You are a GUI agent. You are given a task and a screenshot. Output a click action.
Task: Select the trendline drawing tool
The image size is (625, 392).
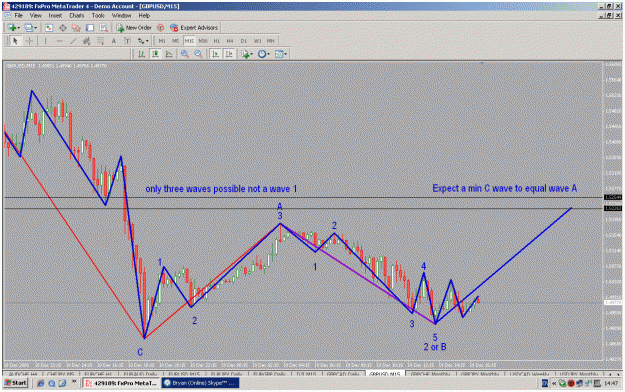tap(73, 41)
